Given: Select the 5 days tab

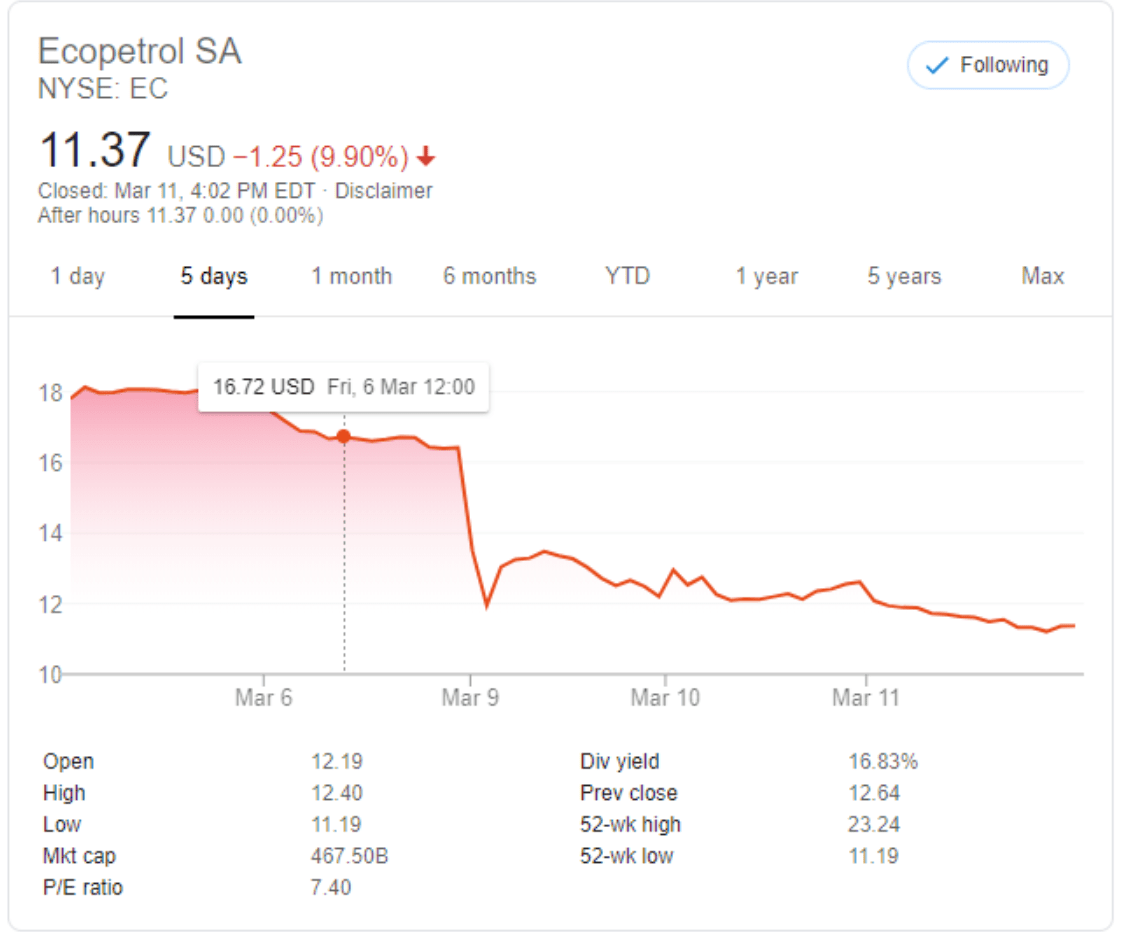Looking at the screenshot, I should pos(214,277).
